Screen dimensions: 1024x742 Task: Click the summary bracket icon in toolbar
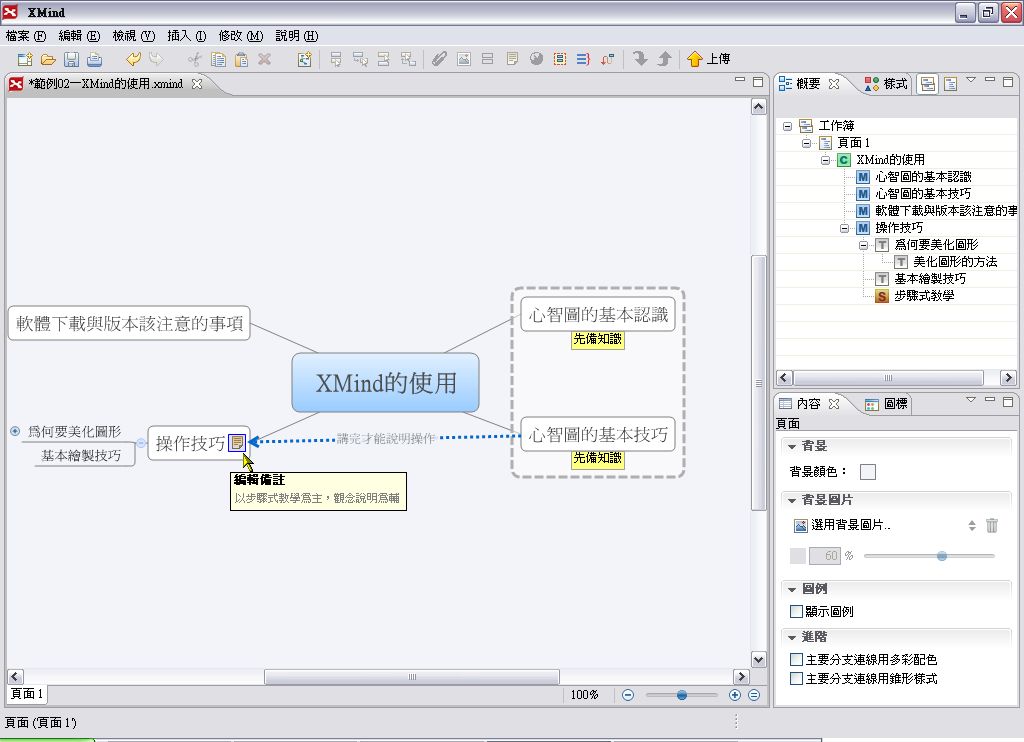coord(583,59)
